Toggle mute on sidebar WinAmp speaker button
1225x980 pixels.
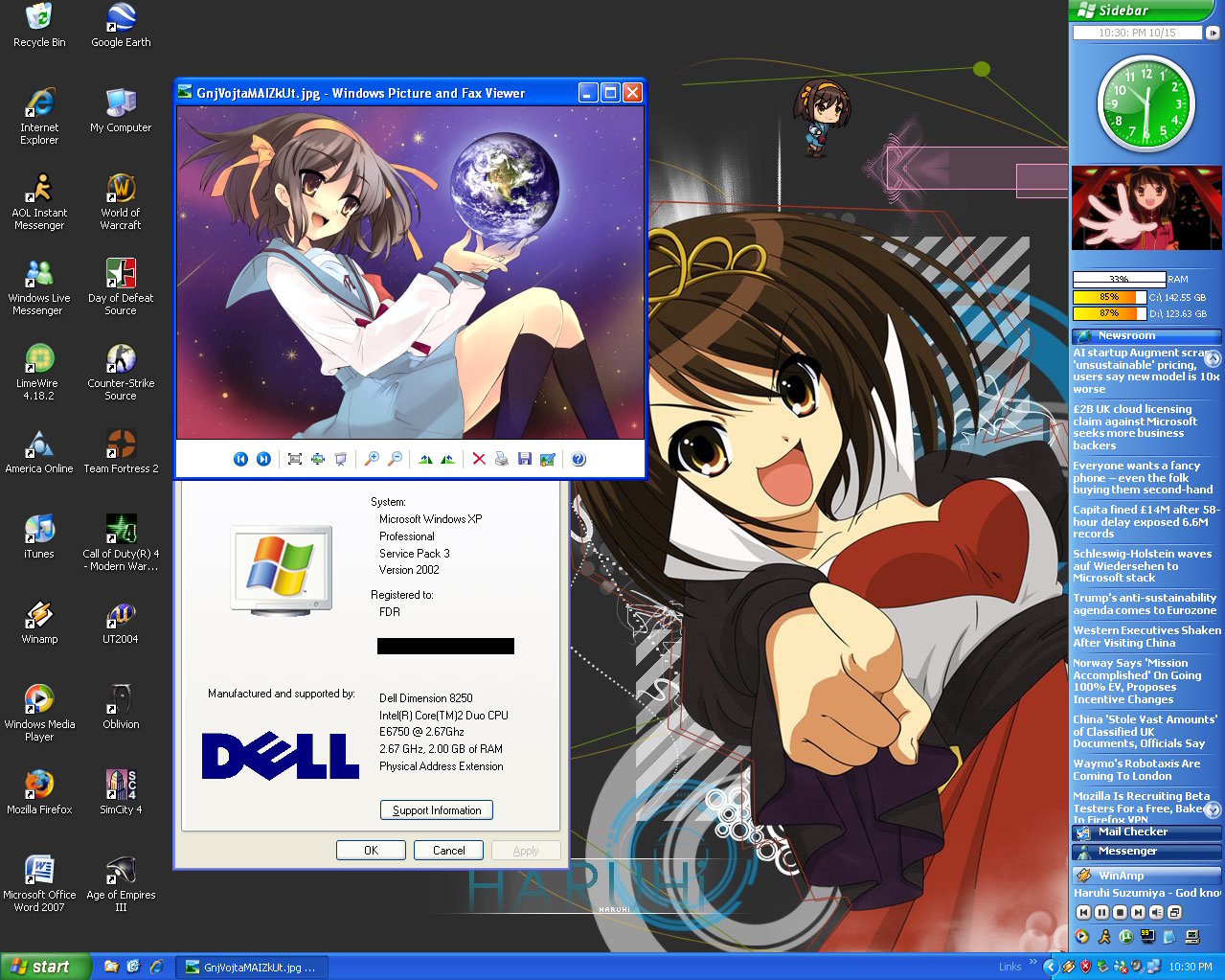[1156, 913]
